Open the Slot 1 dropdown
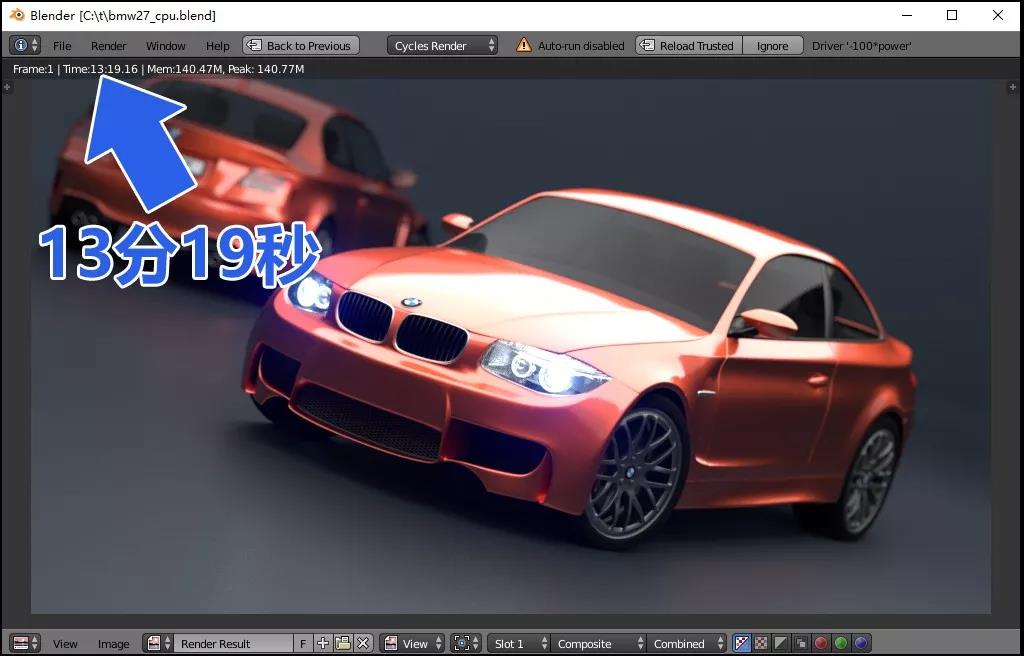Image resolution: width=1024 pixels, height=656 pixels. (519, 643)
